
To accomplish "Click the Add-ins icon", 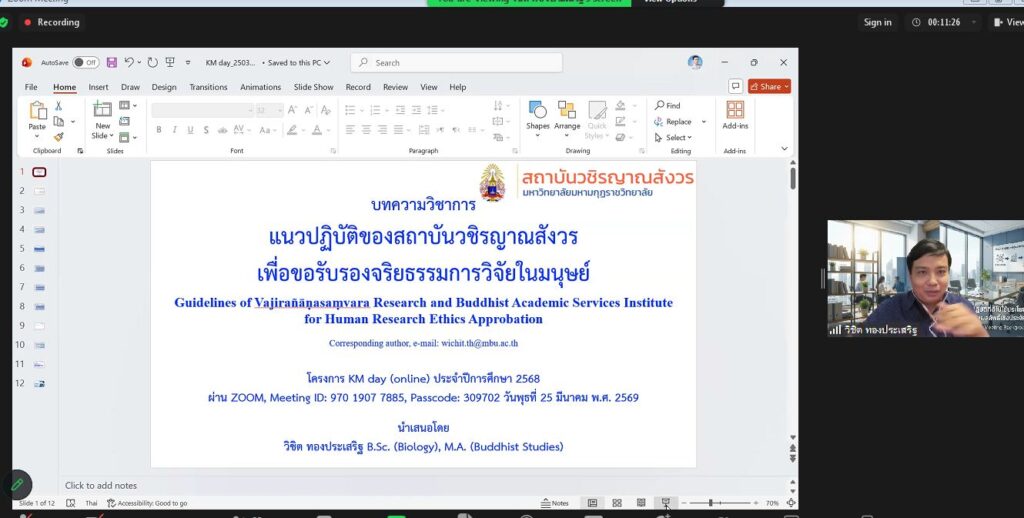I will point(735,114).
